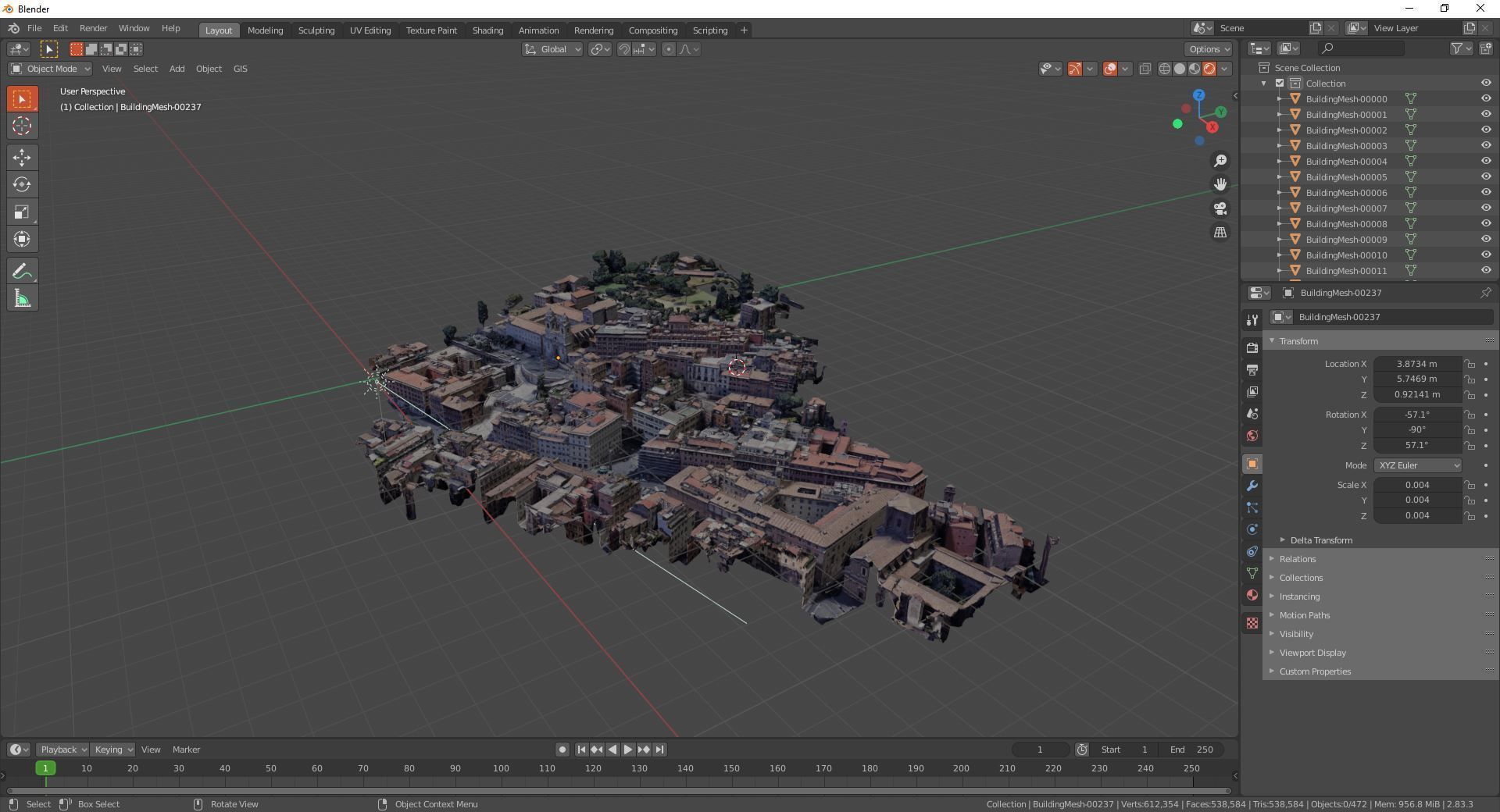The image size is (1500, 812).
Task: Activate the Move tool
Action: (22, 158)
